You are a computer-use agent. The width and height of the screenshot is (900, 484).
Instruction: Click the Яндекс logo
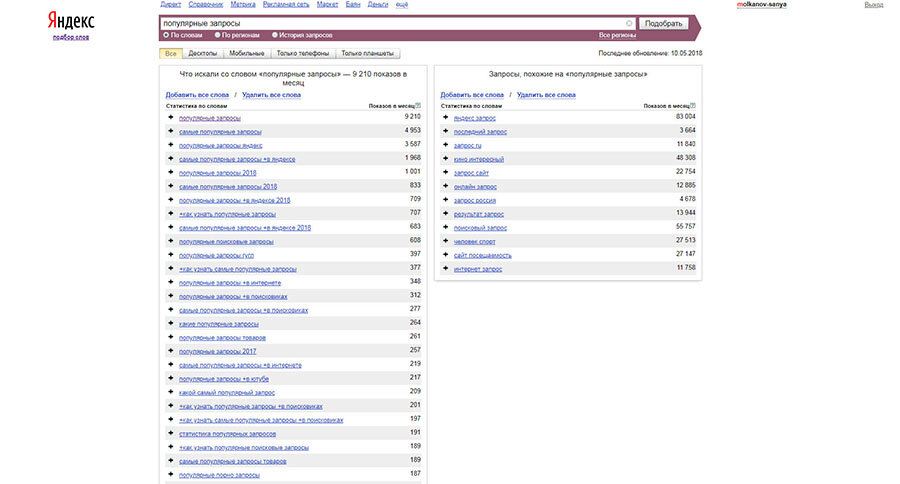[71, 21]
